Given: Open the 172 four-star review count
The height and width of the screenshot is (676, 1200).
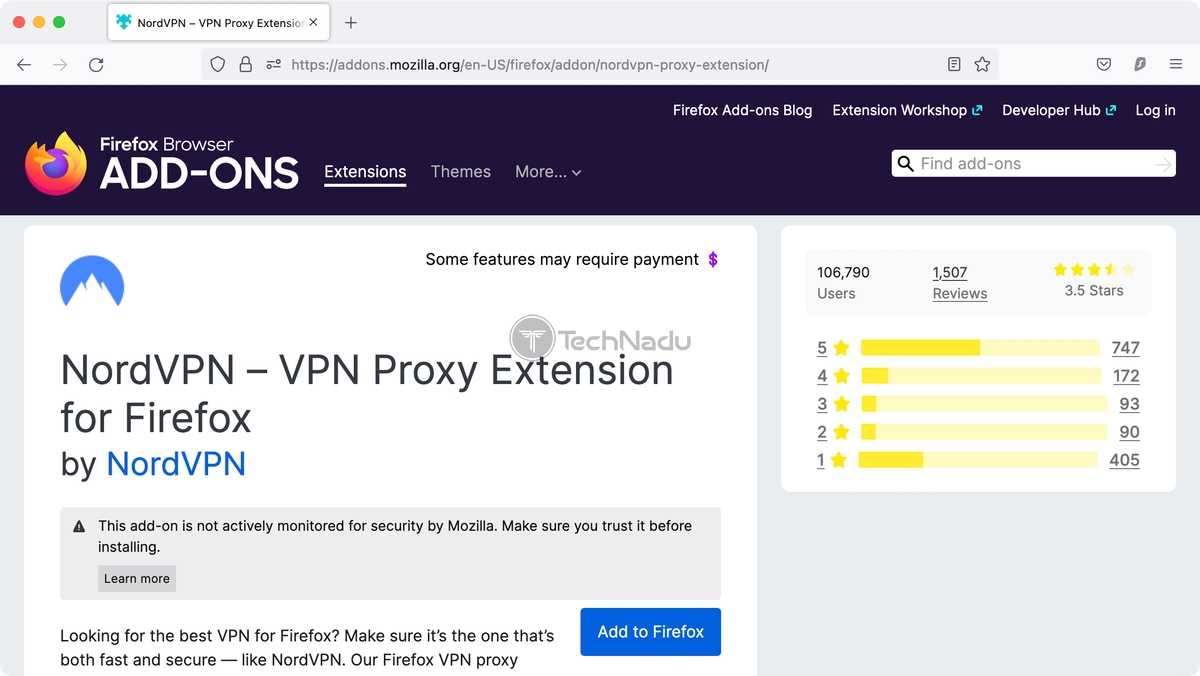Looking at the screenshot, I should pyautogui.click(x=1126, y=376).
